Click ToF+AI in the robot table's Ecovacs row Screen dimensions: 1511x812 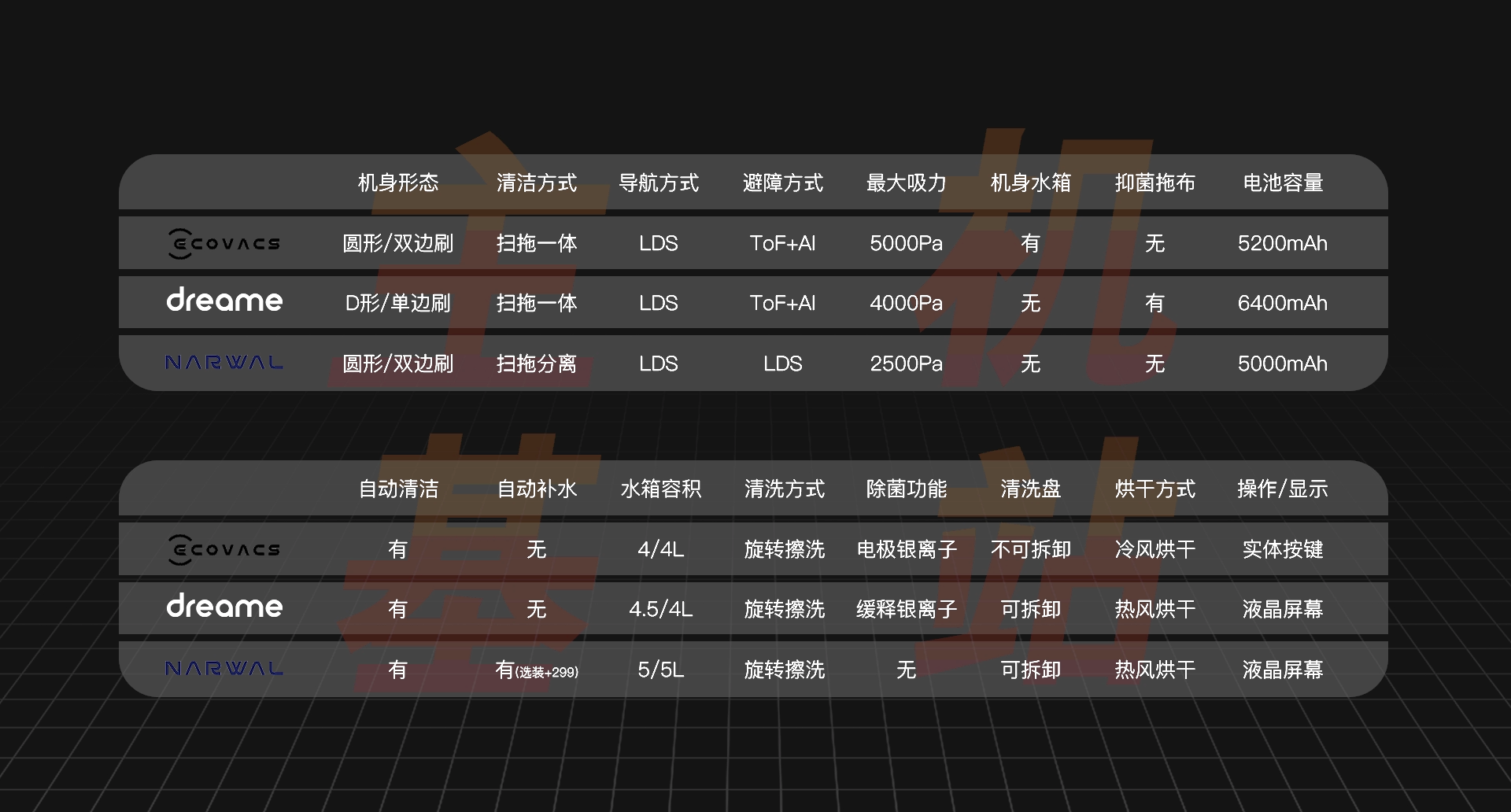[783, 244]
